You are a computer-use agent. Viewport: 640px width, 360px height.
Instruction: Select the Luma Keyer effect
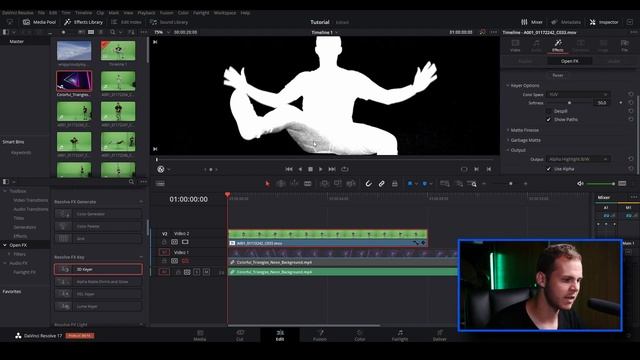tap(98, 306)
